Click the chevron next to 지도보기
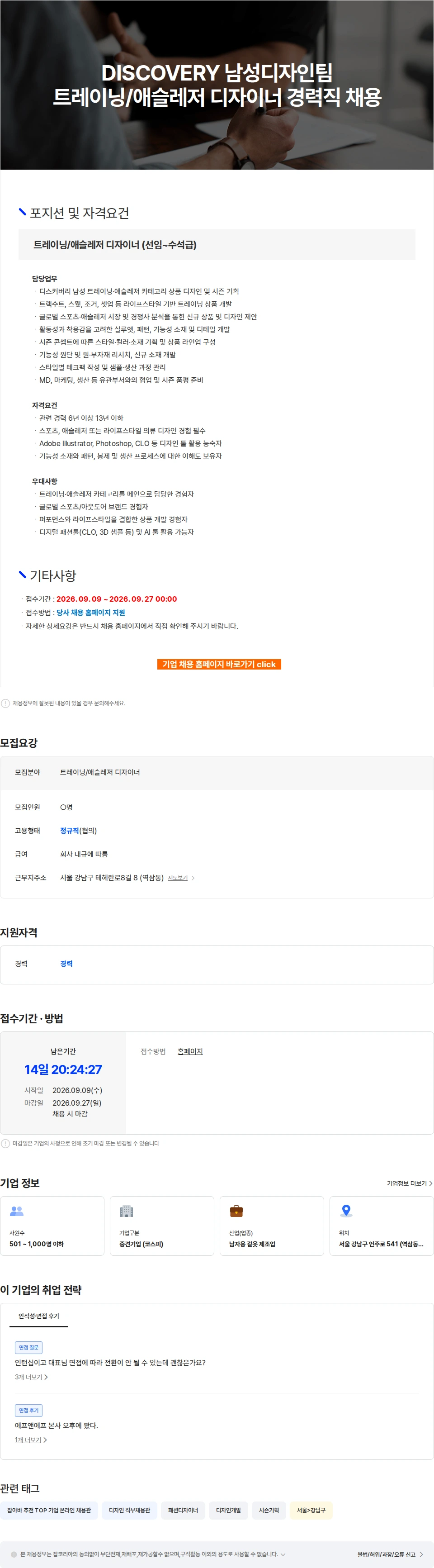 (193, 878)
